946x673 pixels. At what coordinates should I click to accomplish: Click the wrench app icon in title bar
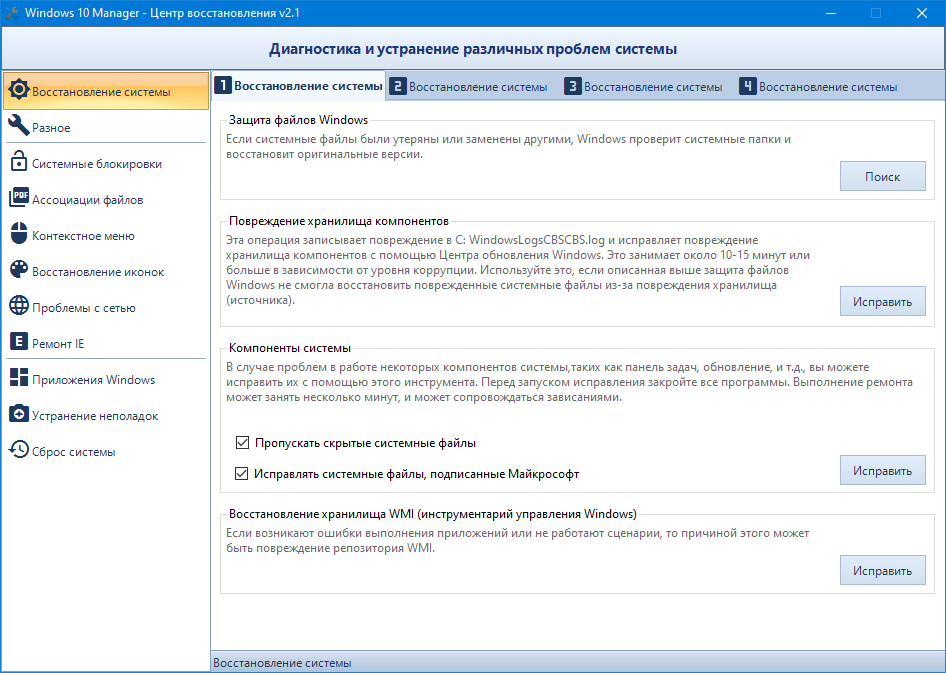12,13
